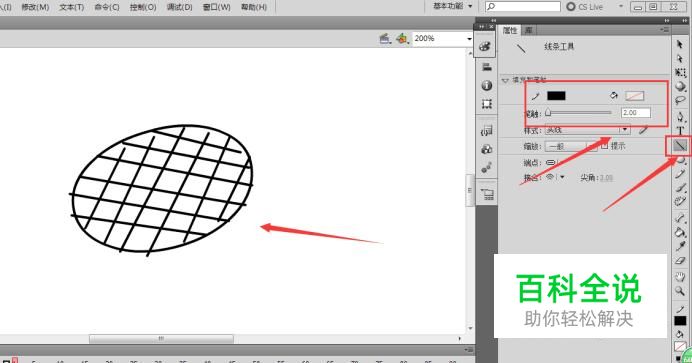
Task: Click the toolbox fill color swatch
Action: (680, 347)
